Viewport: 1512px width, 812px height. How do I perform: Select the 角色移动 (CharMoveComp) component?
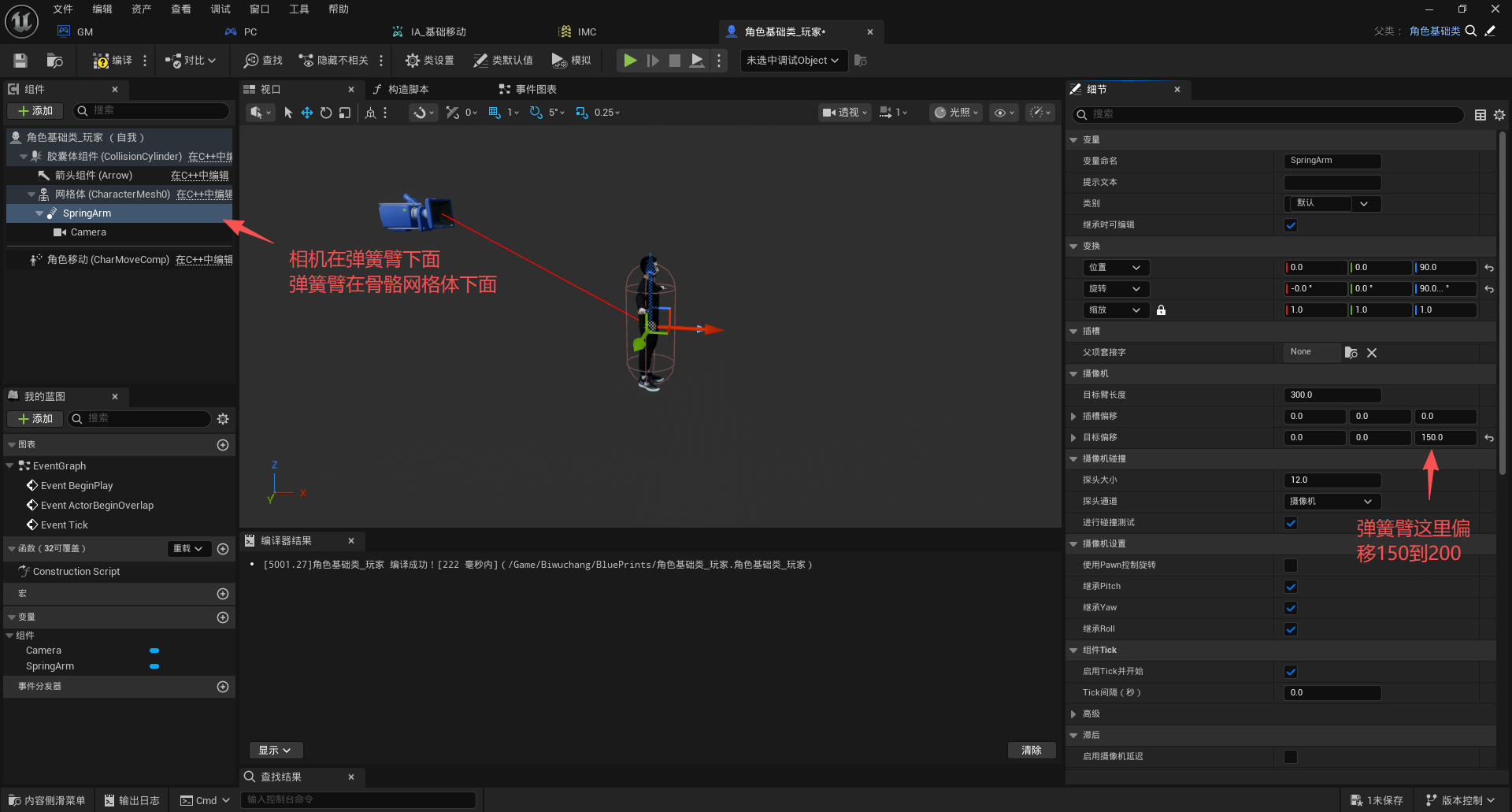click(x=120, y=260)
